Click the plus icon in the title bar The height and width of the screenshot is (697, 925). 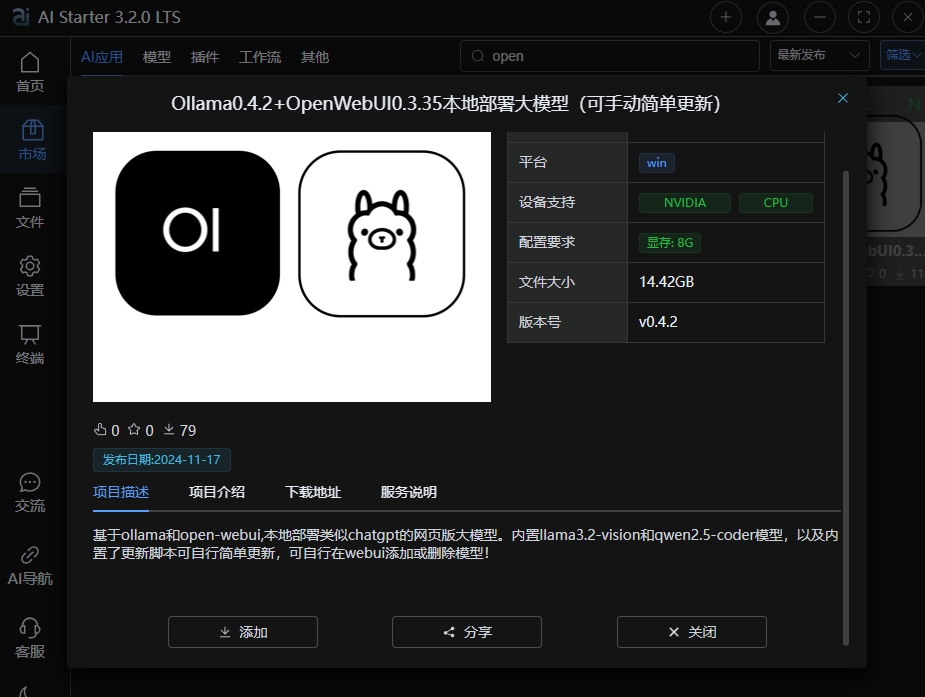pos(725,17)
